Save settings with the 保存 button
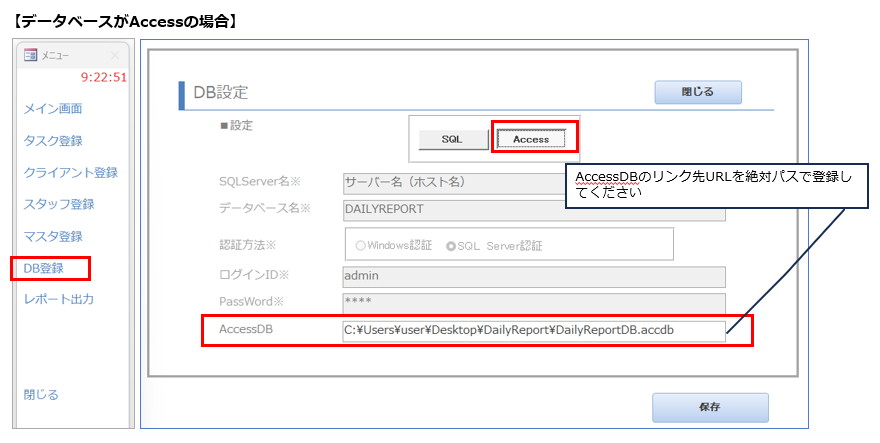The image size is (880, 443). [x=710, y=407]
